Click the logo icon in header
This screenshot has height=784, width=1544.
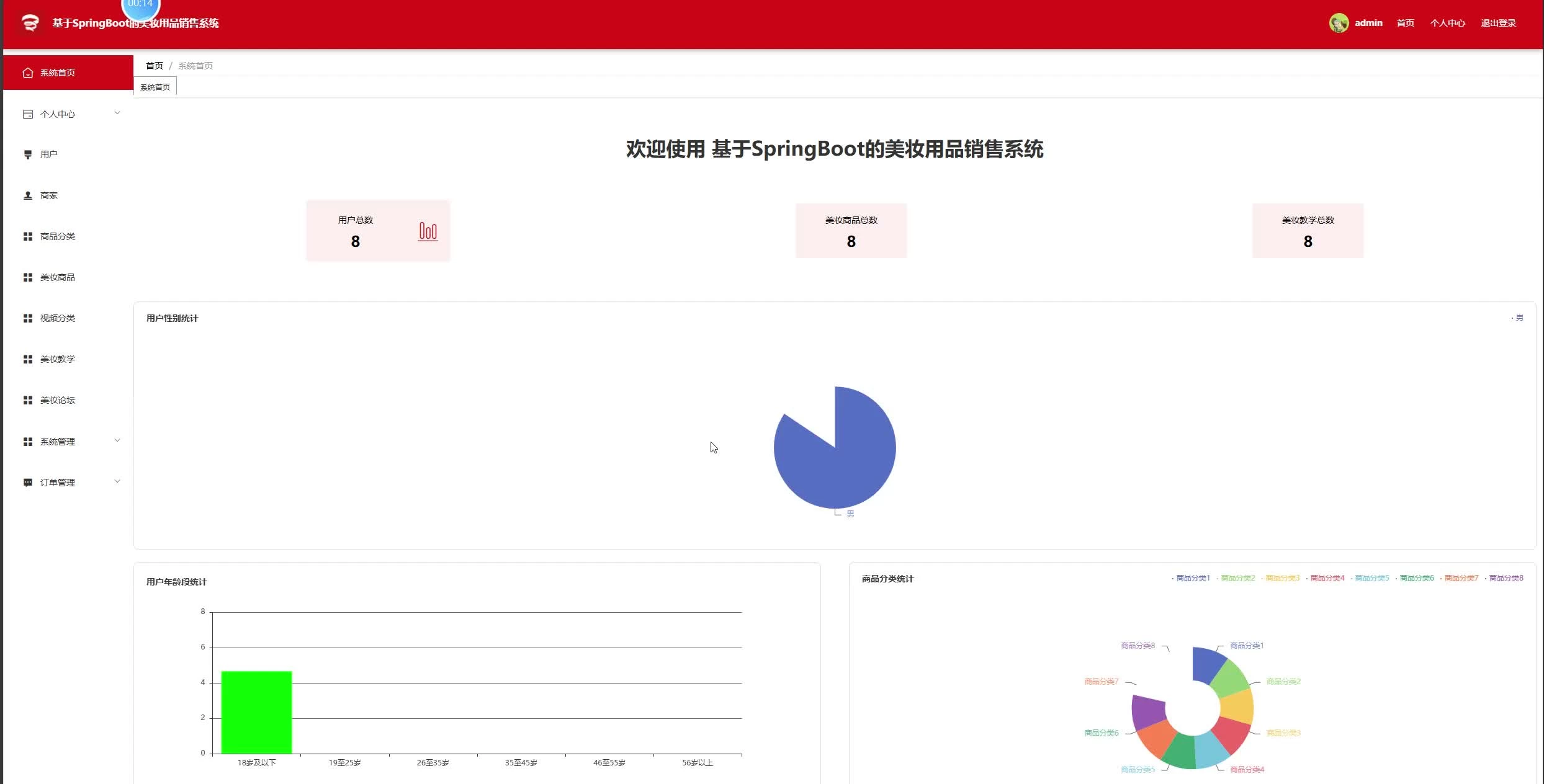(30, 23)
